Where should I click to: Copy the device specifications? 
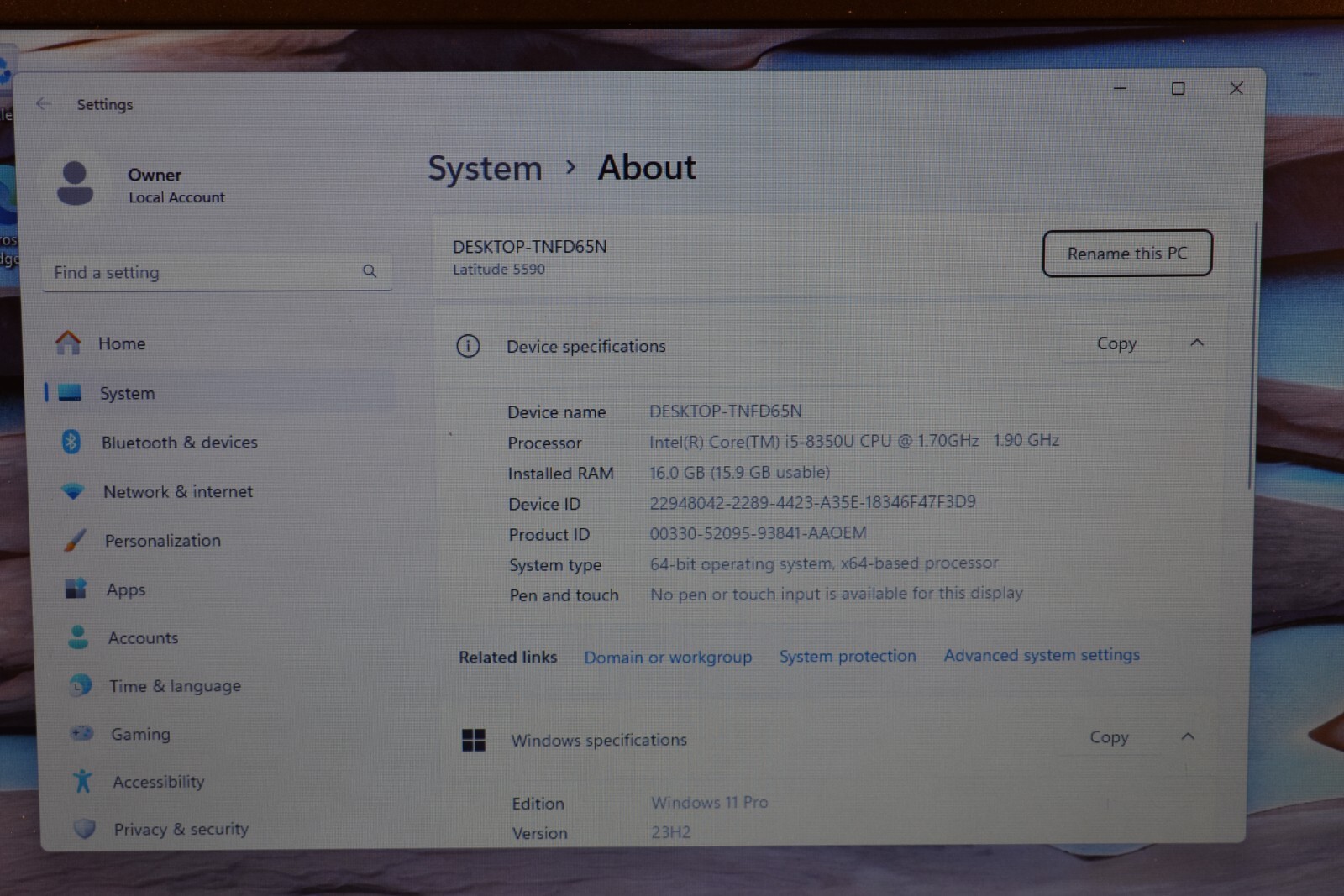click(1116, 343)
